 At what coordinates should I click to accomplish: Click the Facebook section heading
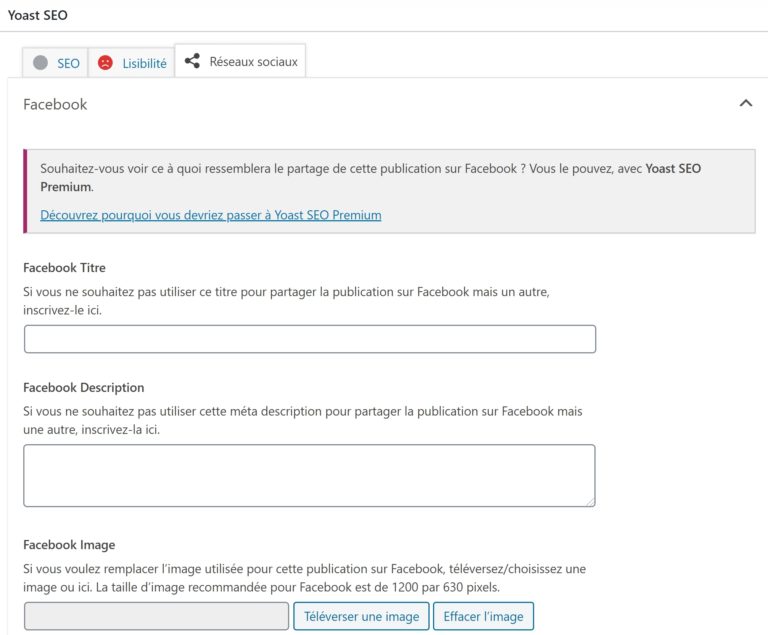[55, 104]
